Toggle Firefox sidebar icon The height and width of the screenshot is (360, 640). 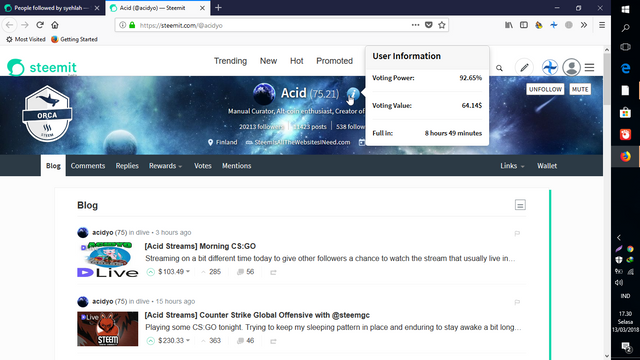[524, 25]
